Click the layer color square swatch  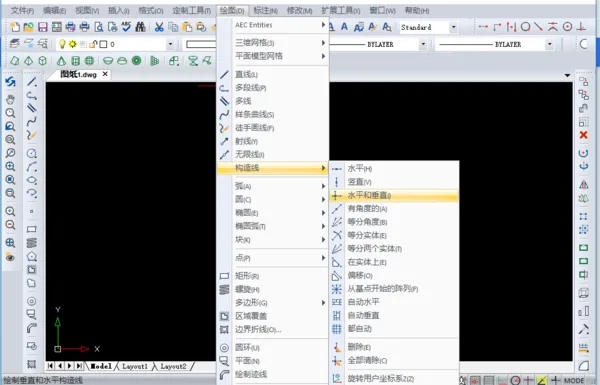point(103,44)
